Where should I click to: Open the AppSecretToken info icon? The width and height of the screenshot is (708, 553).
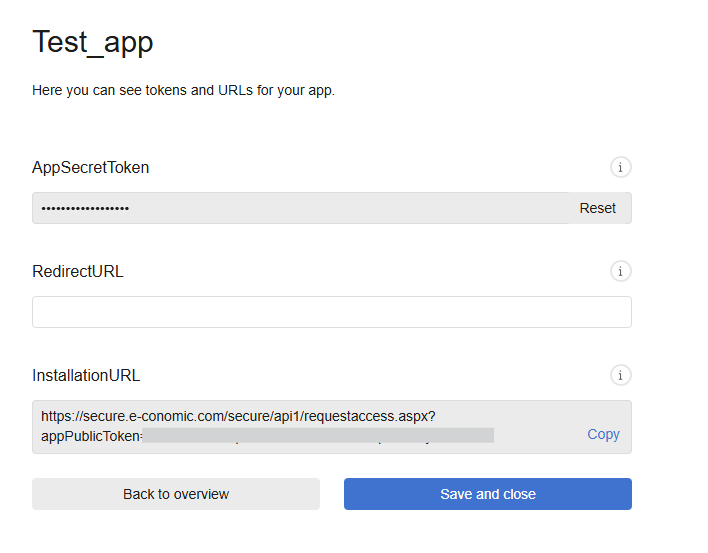click(x=620, y=167)
